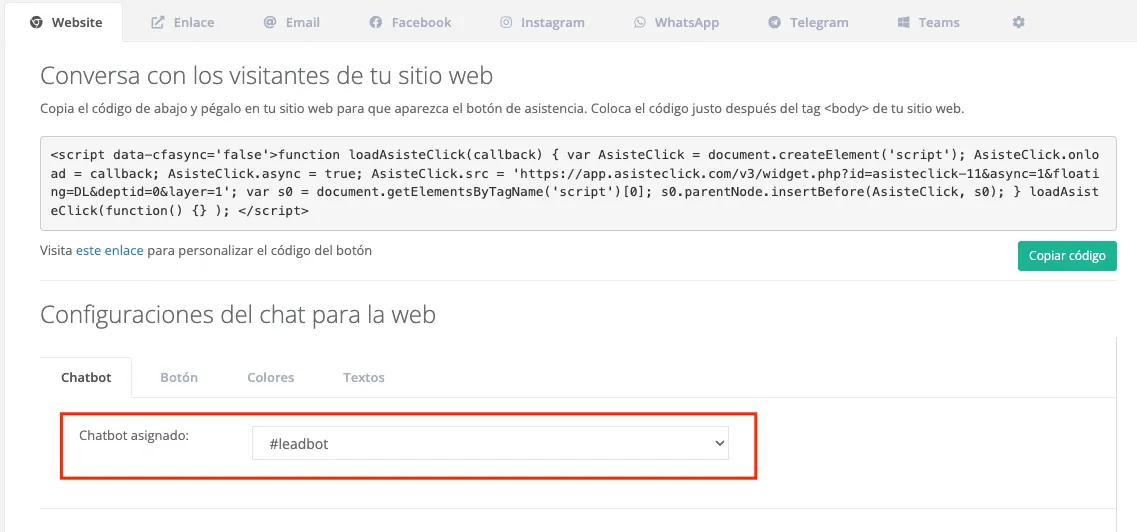Switch to the Website tab label
Image resolution: width=1137 pixels, height=532 pixels.
(77, 22)
